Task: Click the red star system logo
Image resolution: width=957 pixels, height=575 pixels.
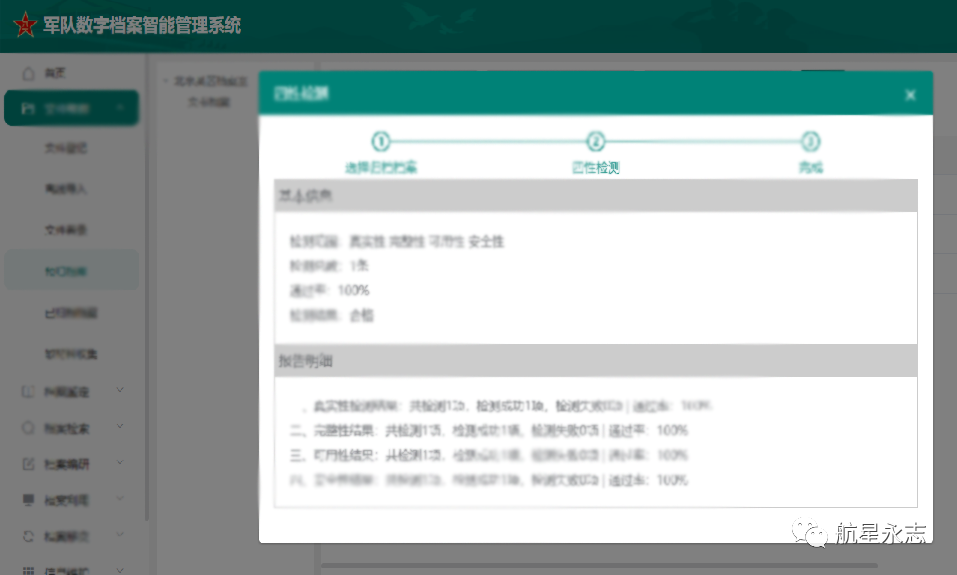Action: coord(25,25)
